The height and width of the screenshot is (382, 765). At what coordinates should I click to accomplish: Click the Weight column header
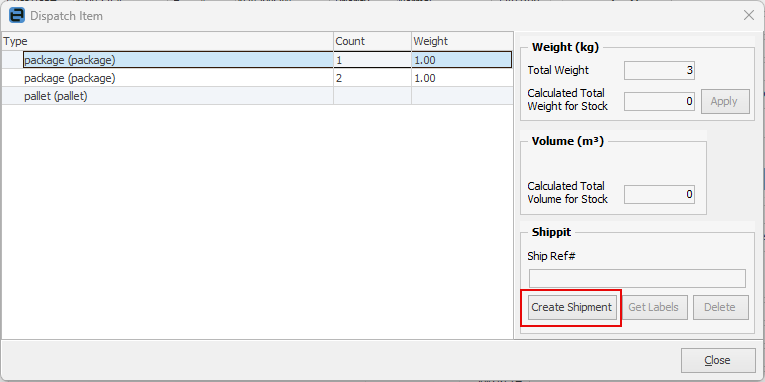(x=462, y=41)
